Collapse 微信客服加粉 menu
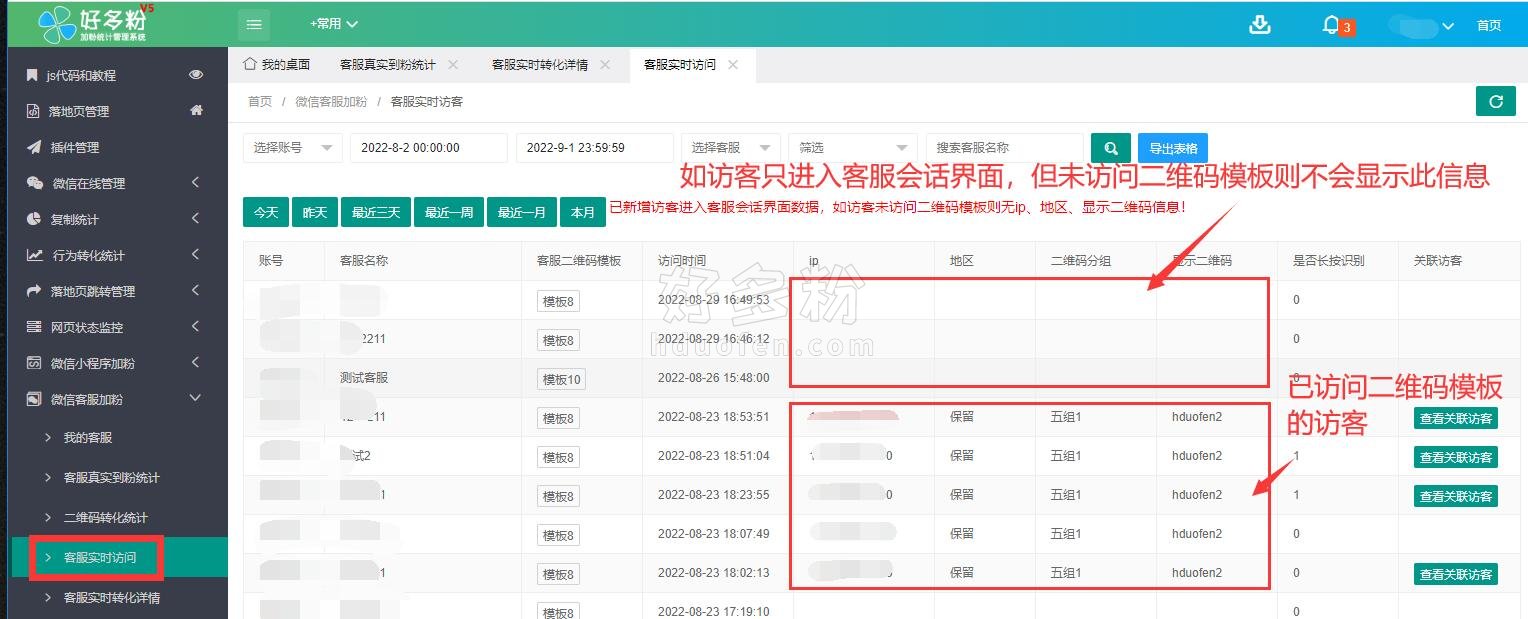This screenshot has height=619, width=1528. click(195, 399)
